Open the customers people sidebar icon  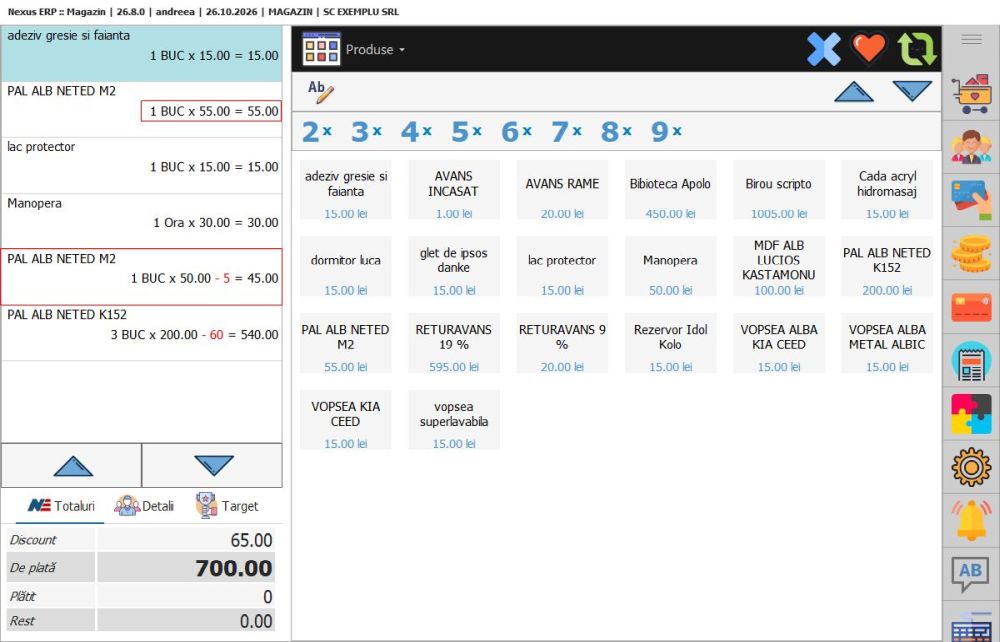971,147
